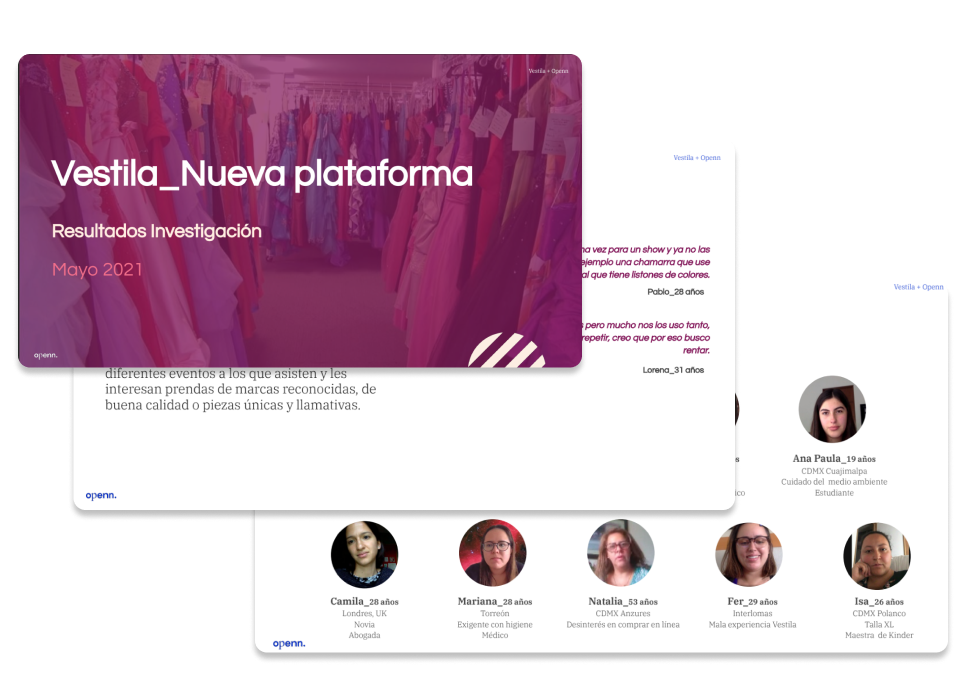The height and width of the screenshot is (675, 962).
Task: Click "Cuidado del medio ambiente" text
Action: coord(834,482)
